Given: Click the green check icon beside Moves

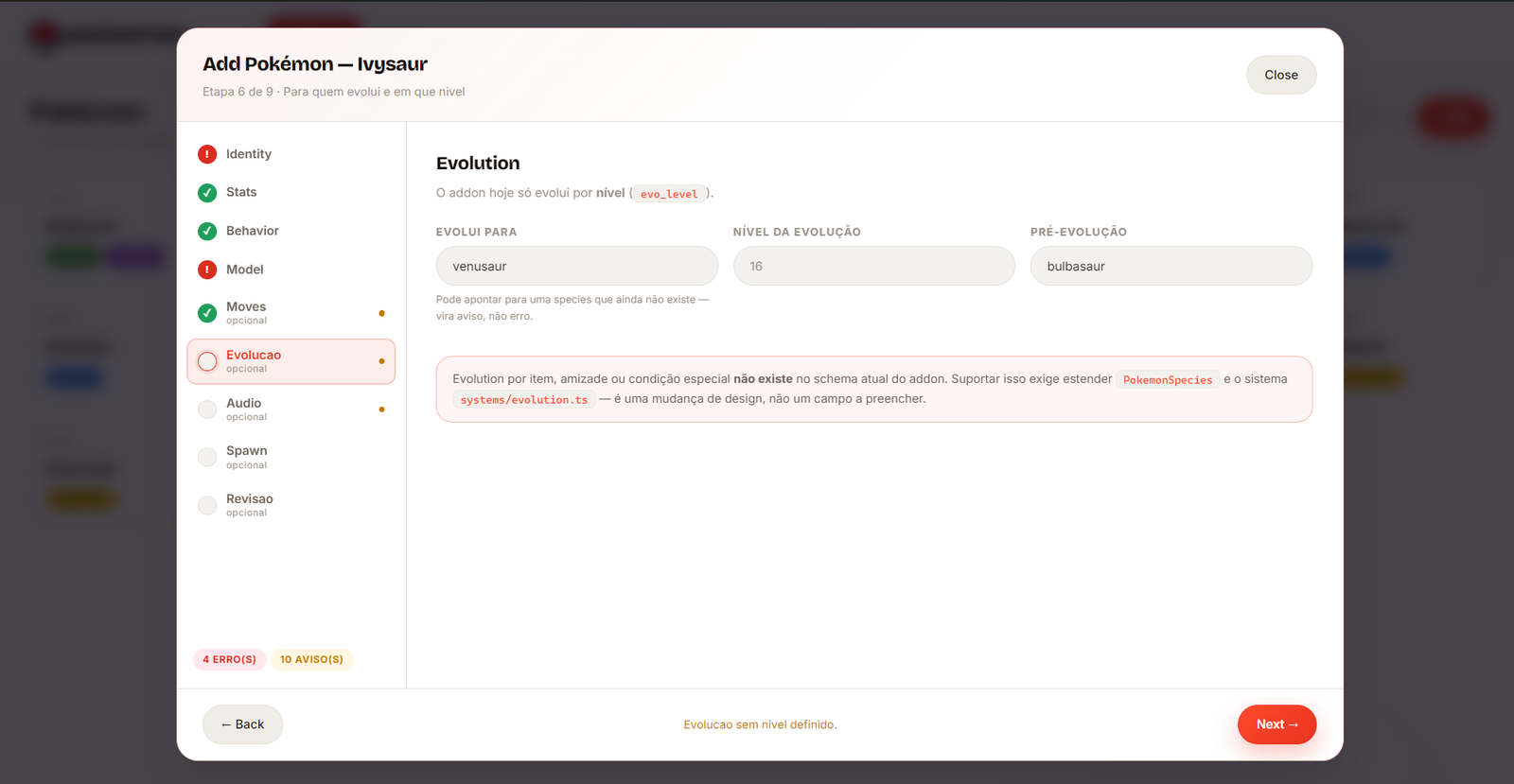Looking at the screenshot, I should [x=207, y=313].
